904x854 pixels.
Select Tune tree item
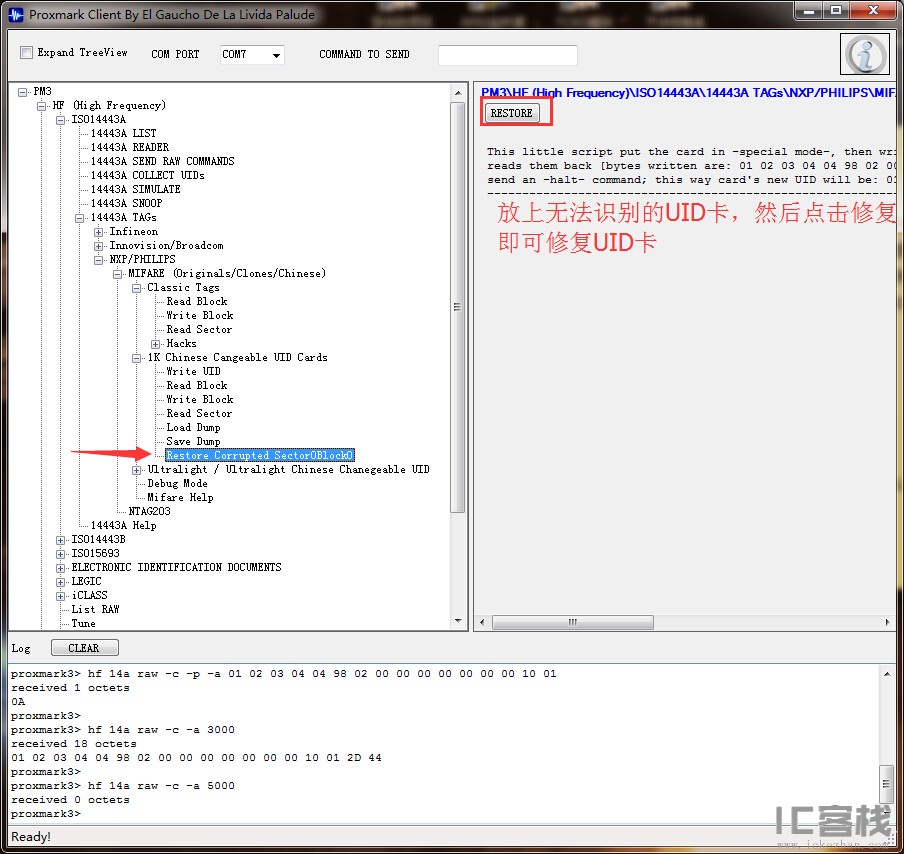point(84,623)
